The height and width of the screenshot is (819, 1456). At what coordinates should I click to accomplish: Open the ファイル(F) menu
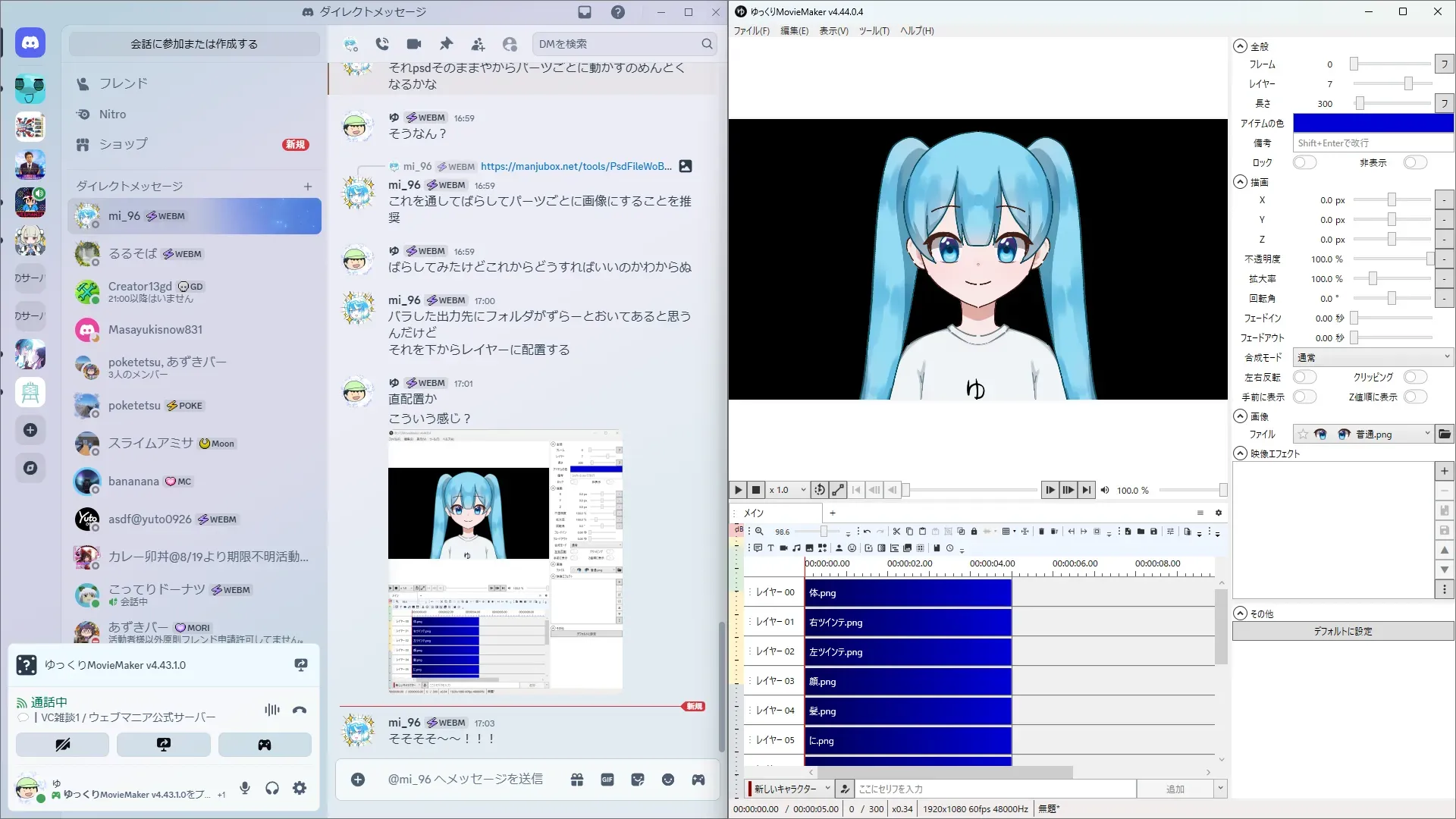751,31
